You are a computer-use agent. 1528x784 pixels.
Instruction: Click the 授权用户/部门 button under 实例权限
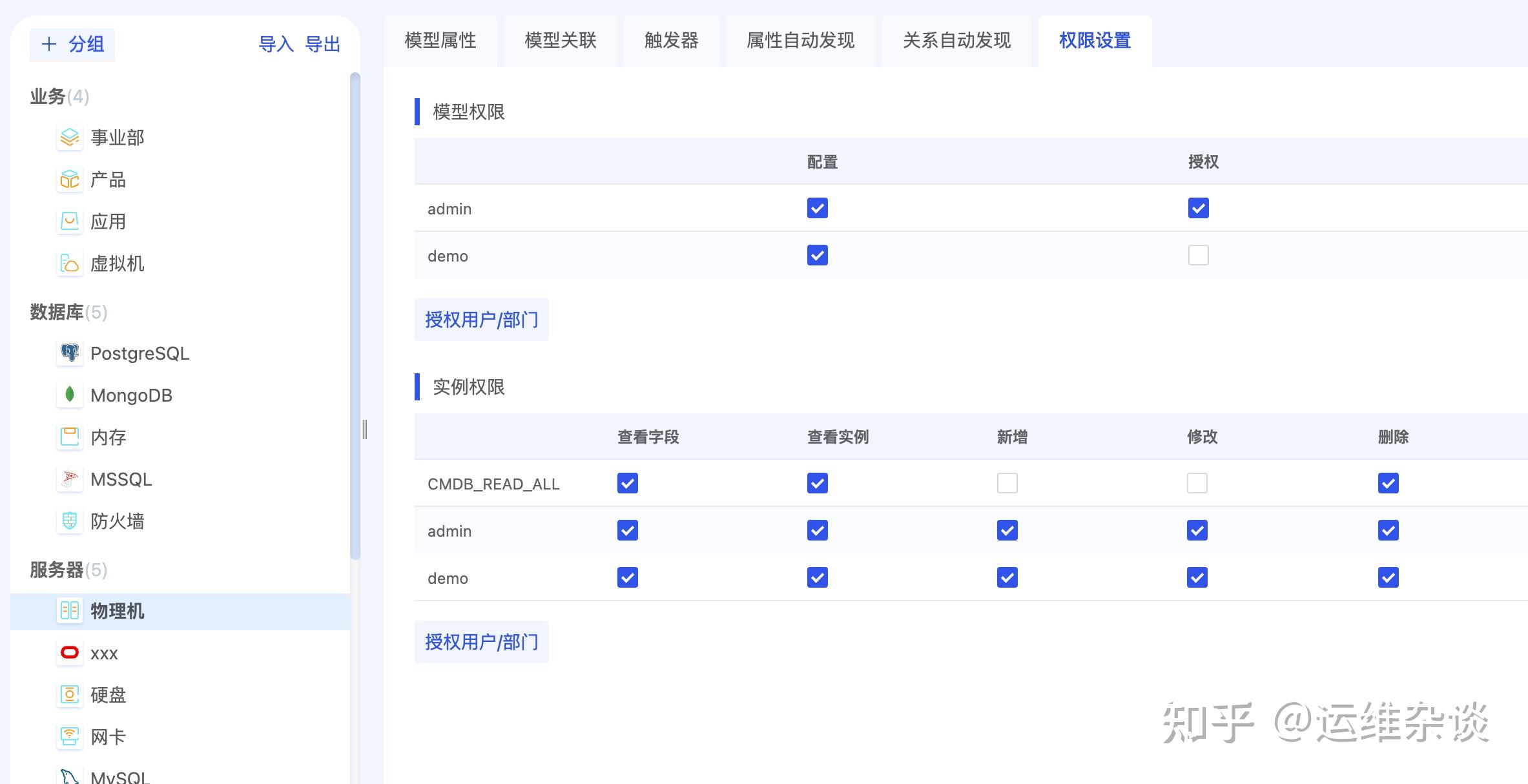[481, 641]
